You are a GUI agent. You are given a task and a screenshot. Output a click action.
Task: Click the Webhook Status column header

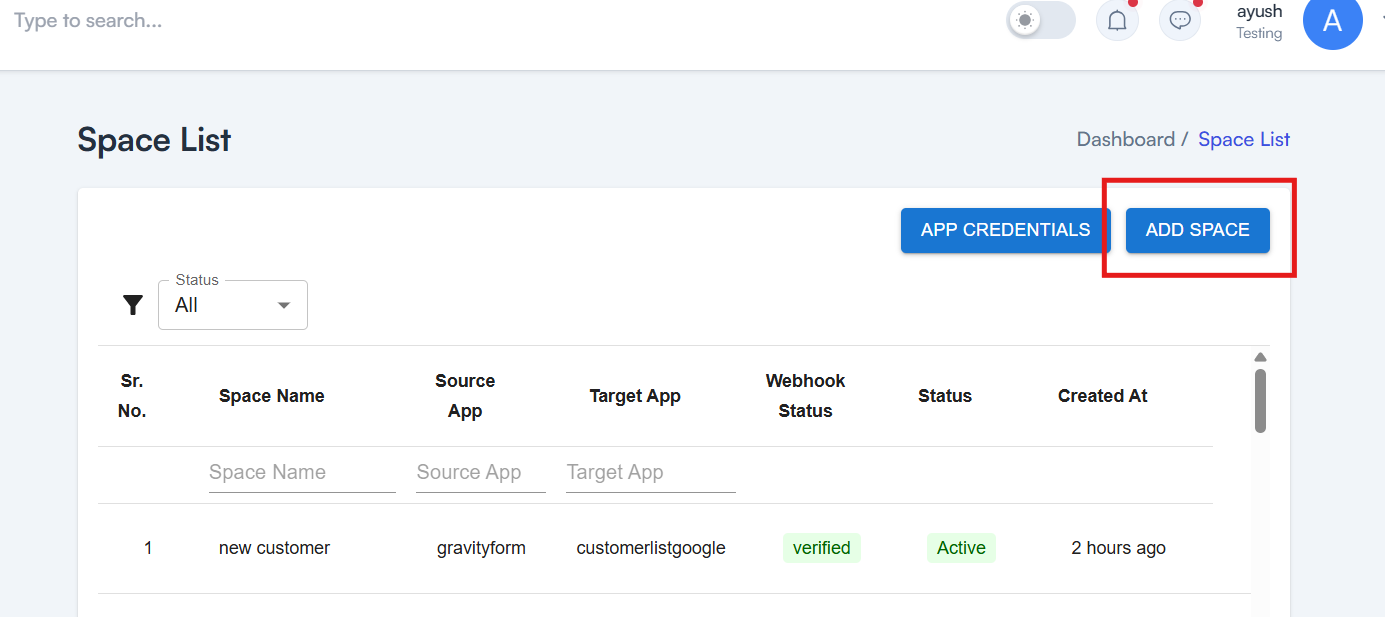click(805, 396)
